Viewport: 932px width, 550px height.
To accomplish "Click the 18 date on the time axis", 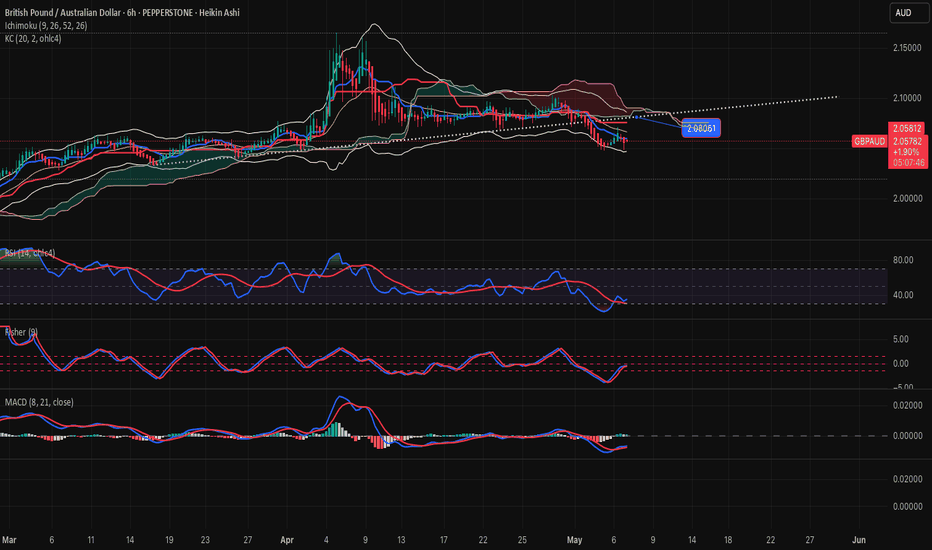I will point(728,540).
